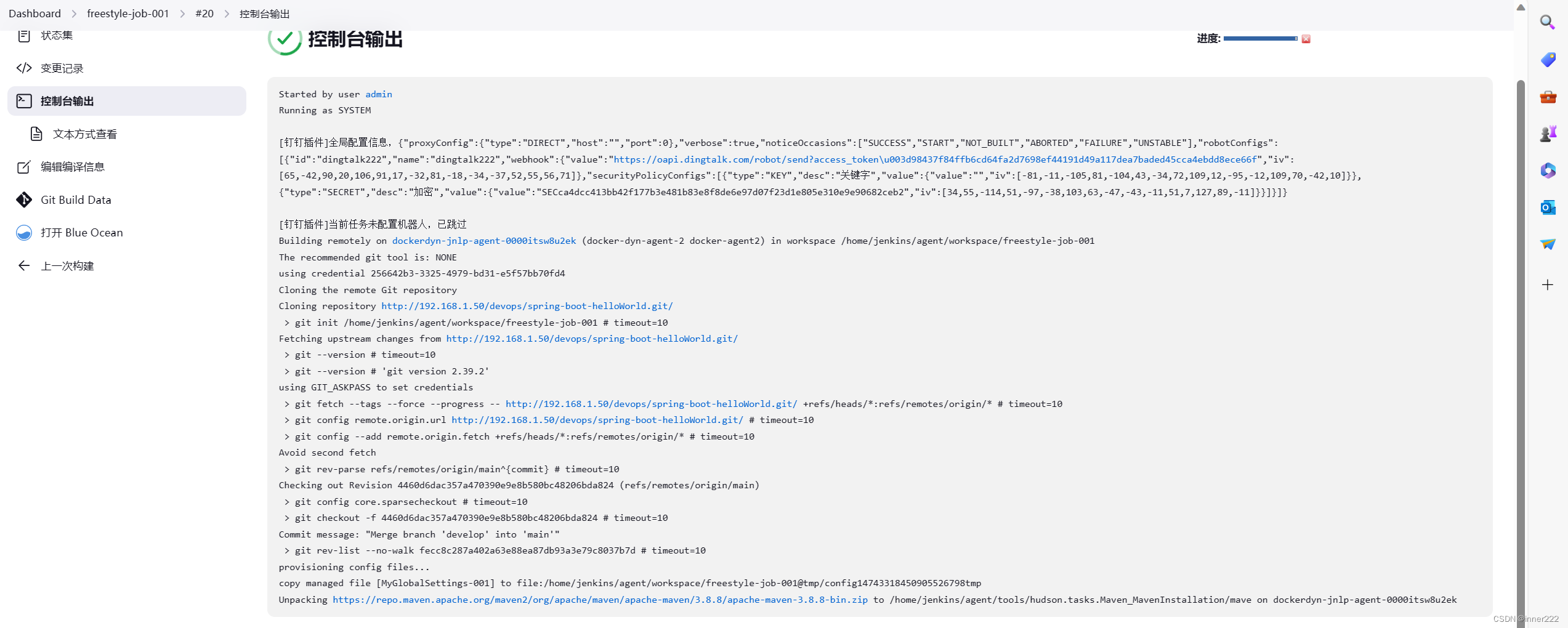Image resolution: width=1568 pixels, height=628 pixels.
Task: Click the 'Running as SYSTEM' line
Action: tap(325, 110)
